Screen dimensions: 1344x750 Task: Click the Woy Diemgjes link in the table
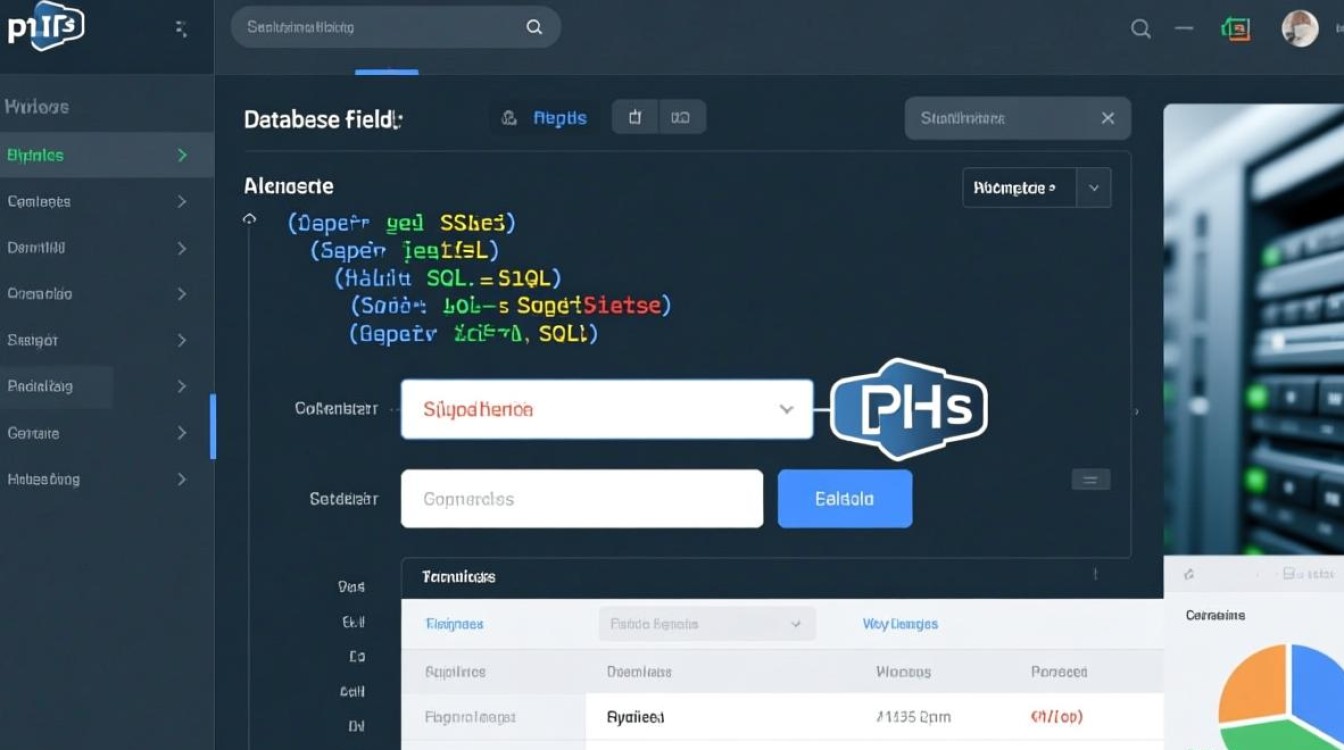(x=901, y=623)
